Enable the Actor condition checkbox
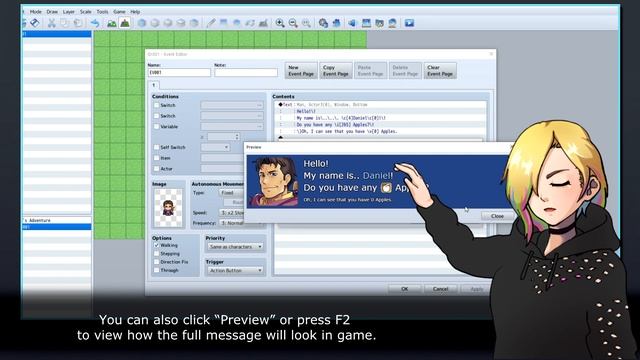Viewport: 640px width, 360px height. [156, 169]
